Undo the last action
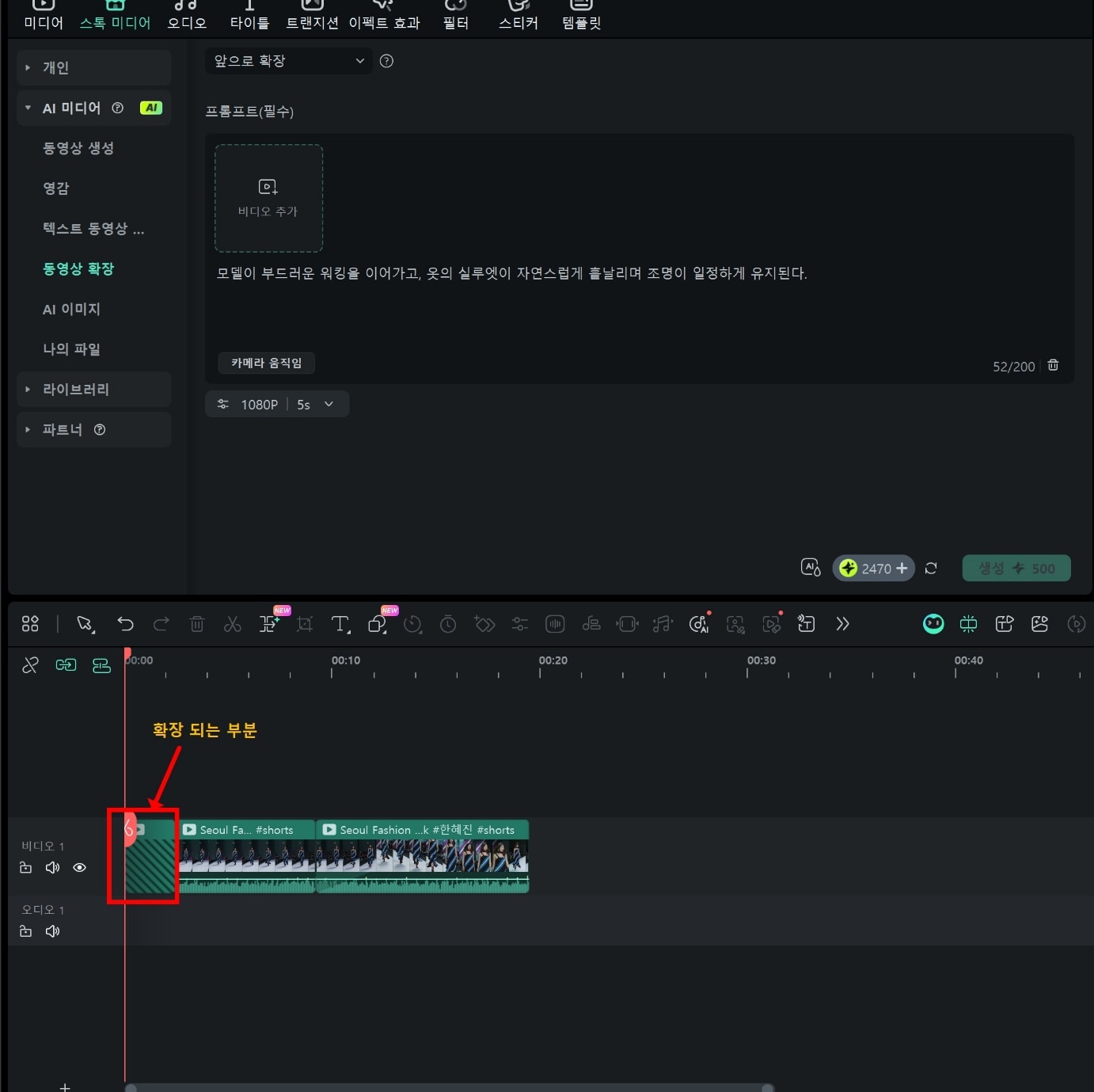The width and height of the screenshot is (1094, 1092). (126, 624)
